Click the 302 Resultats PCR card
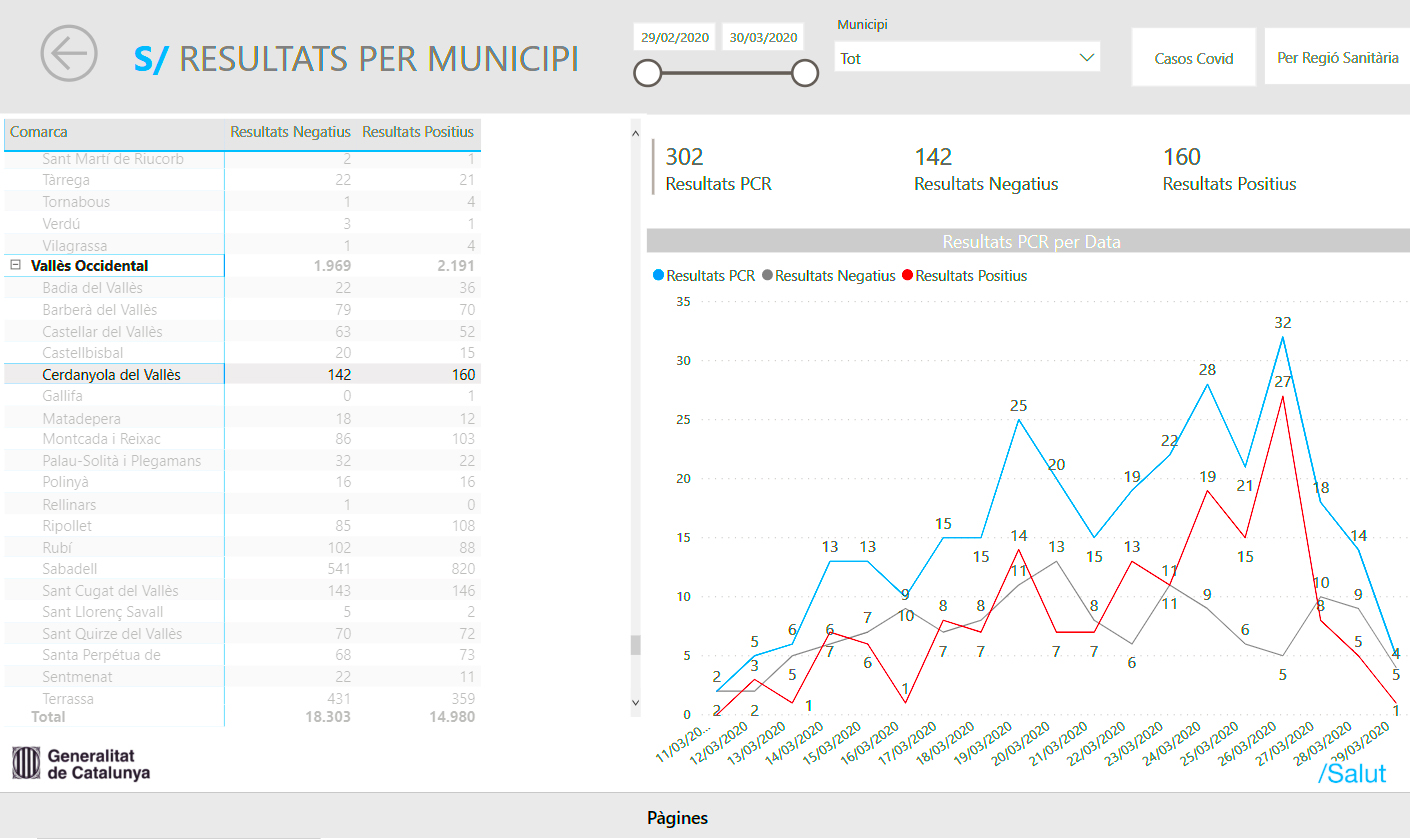Image resolution: width=1410 pixels, height=839 pixels. click(x=718, y=168)
